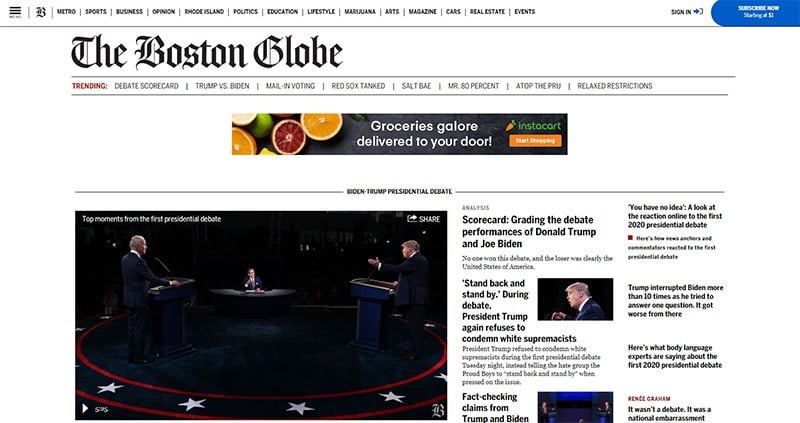Open the Business section
The height and width of the screenshot is (423, 800).
click(130, 12)
